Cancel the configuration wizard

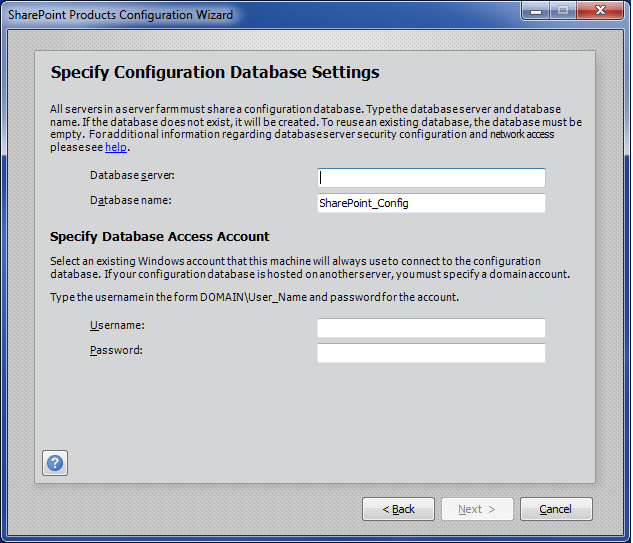556,509
